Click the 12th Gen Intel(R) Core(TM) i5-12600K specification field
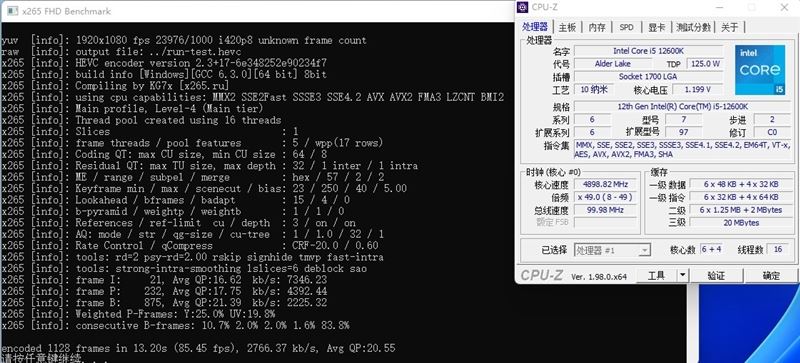 683,107
